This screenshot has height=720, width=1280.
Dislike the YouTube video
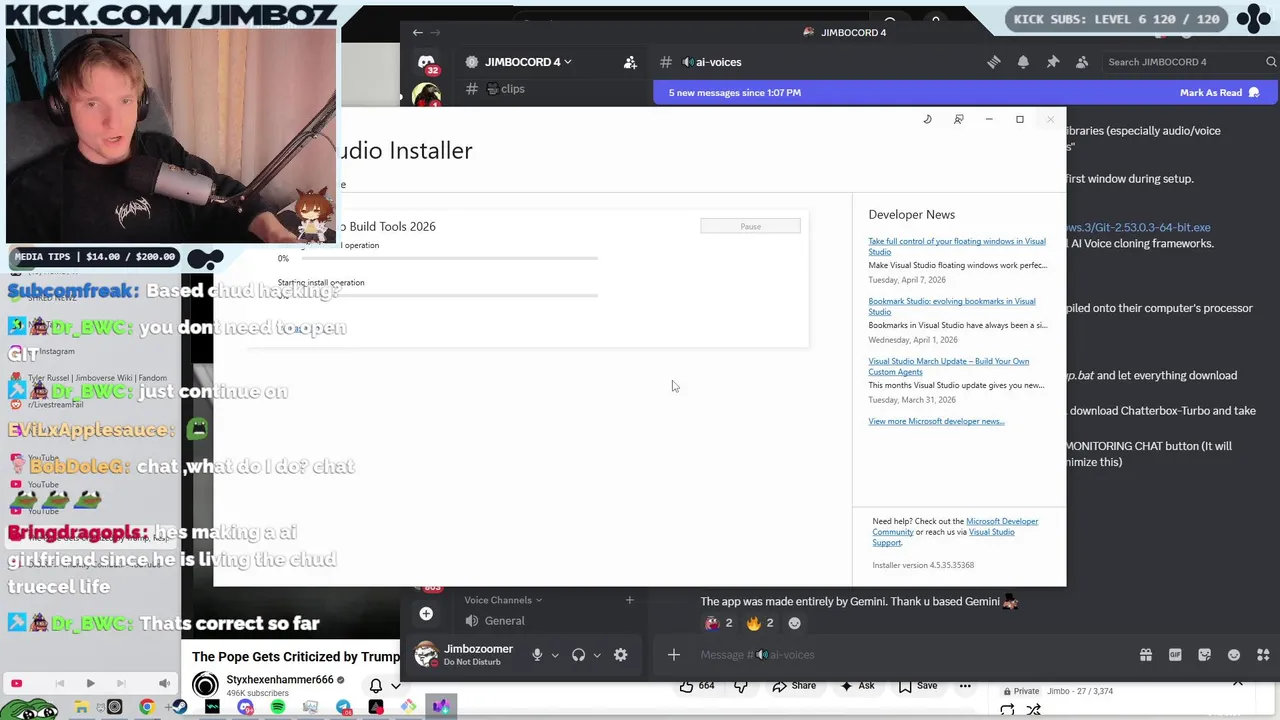[741, 686]
